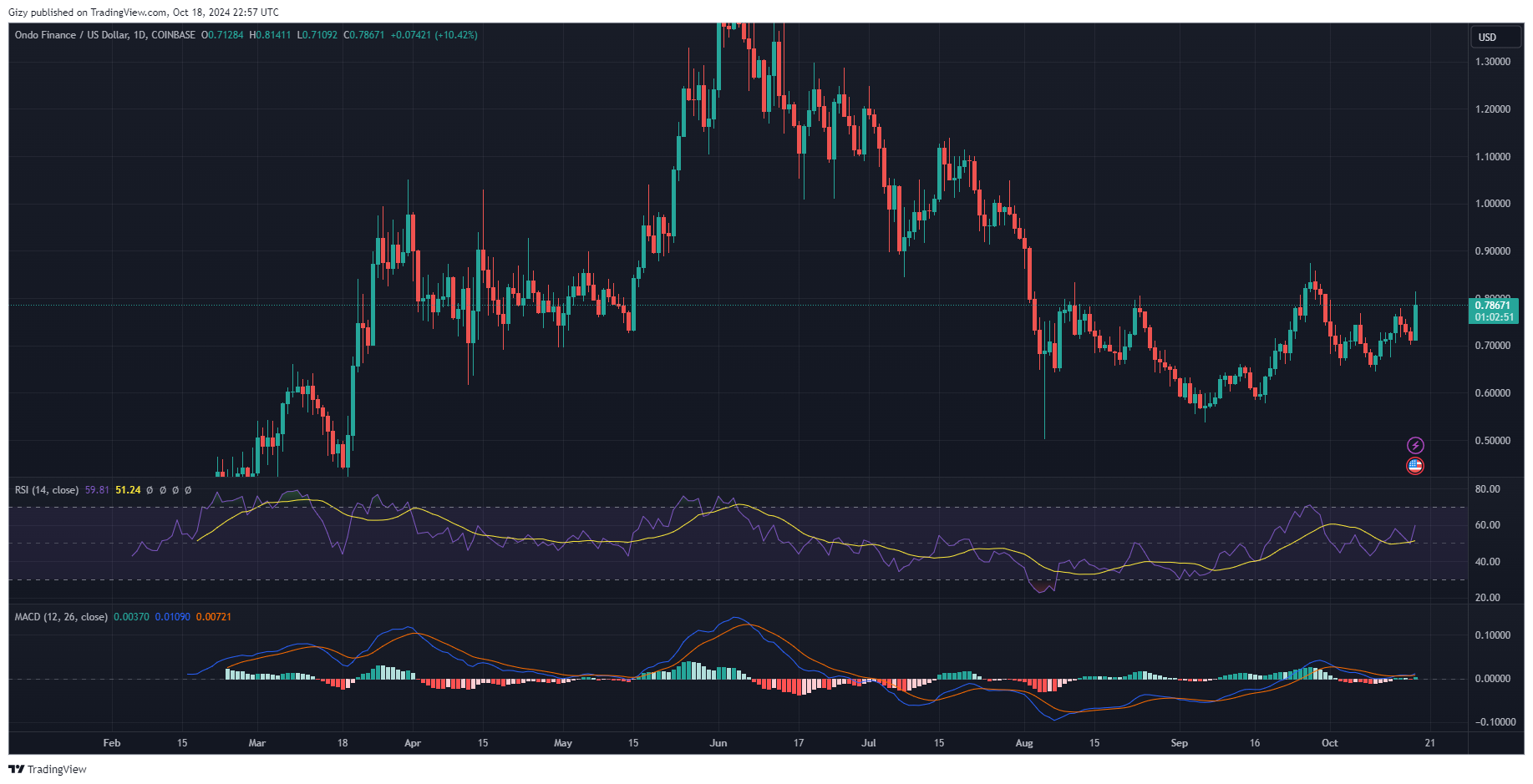Click the 1.30000 price axis label

pos(1493,62)
